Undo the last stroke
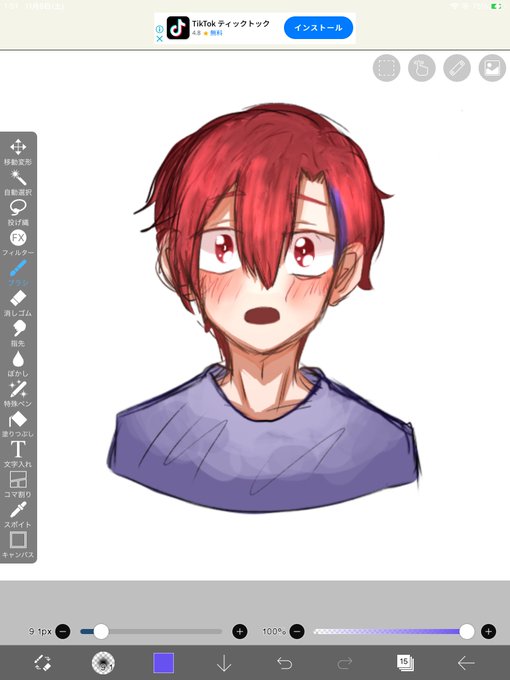Image resolution: width=510 pixels, height=680 pixels. point(284,663)
